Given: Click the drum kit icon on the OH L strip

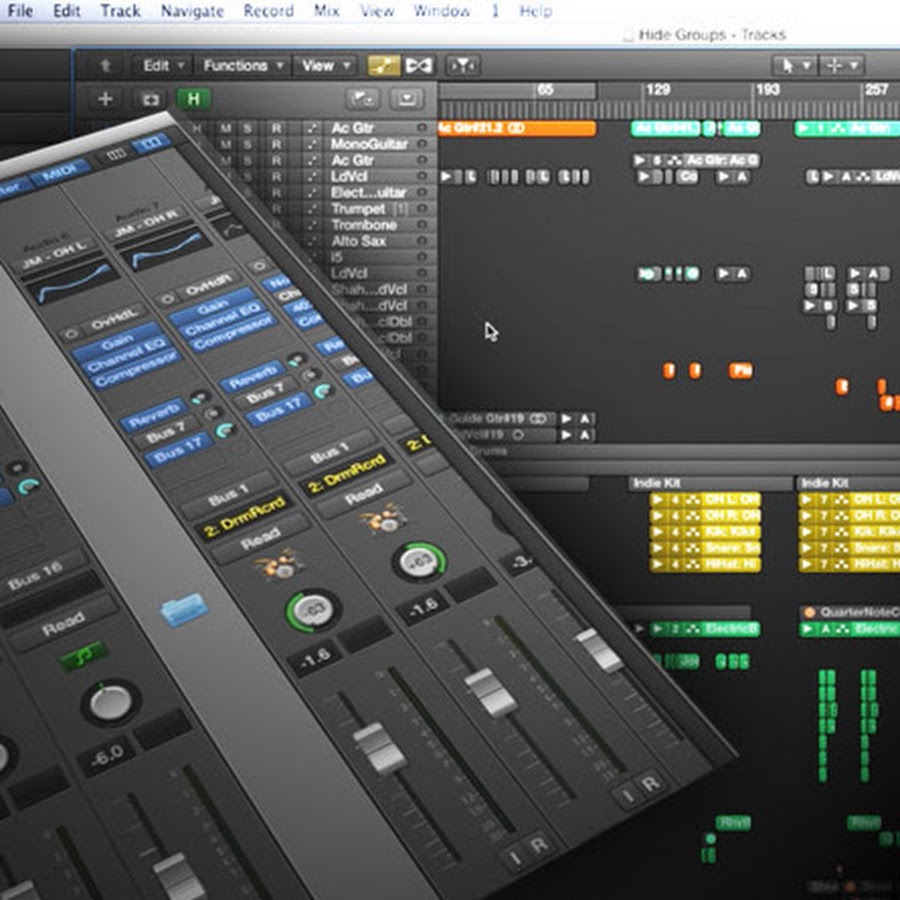Looking at the screenshot, I should tap(281, 564).
